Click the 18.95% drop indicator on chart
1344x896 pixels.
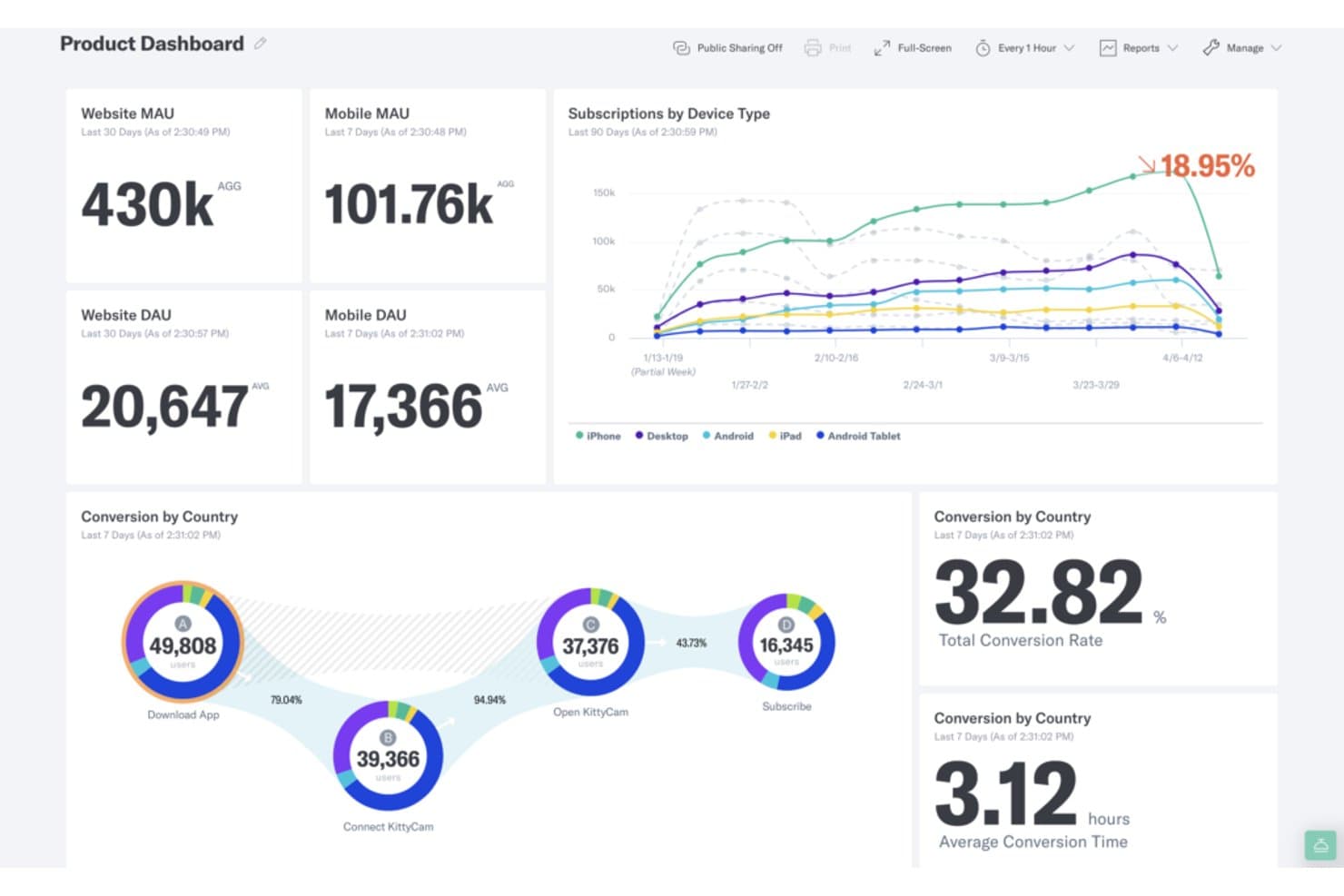coord(1196,165)
